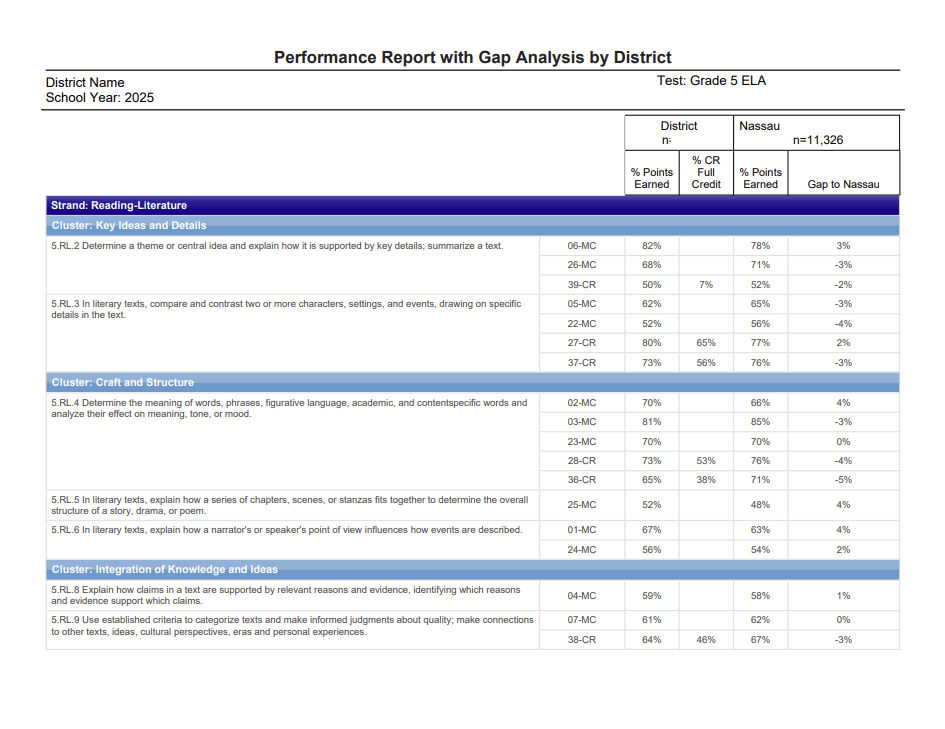Click the Test: Grade 5 ELA label
This screenshot has width=945, height=729.
(711, 81)
